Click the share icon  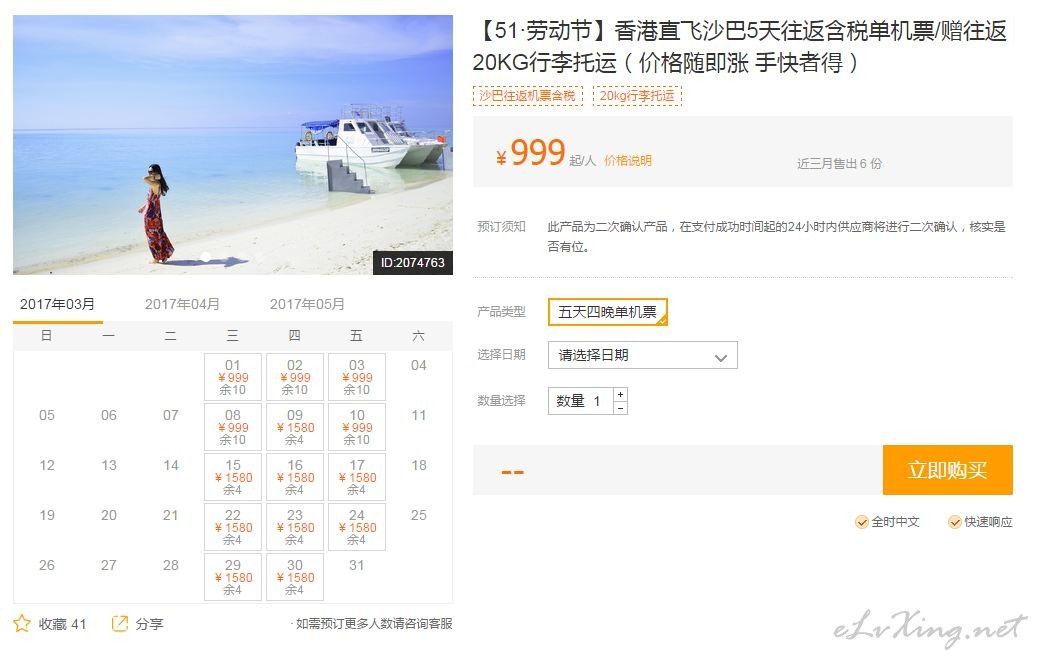pos(120,623)
